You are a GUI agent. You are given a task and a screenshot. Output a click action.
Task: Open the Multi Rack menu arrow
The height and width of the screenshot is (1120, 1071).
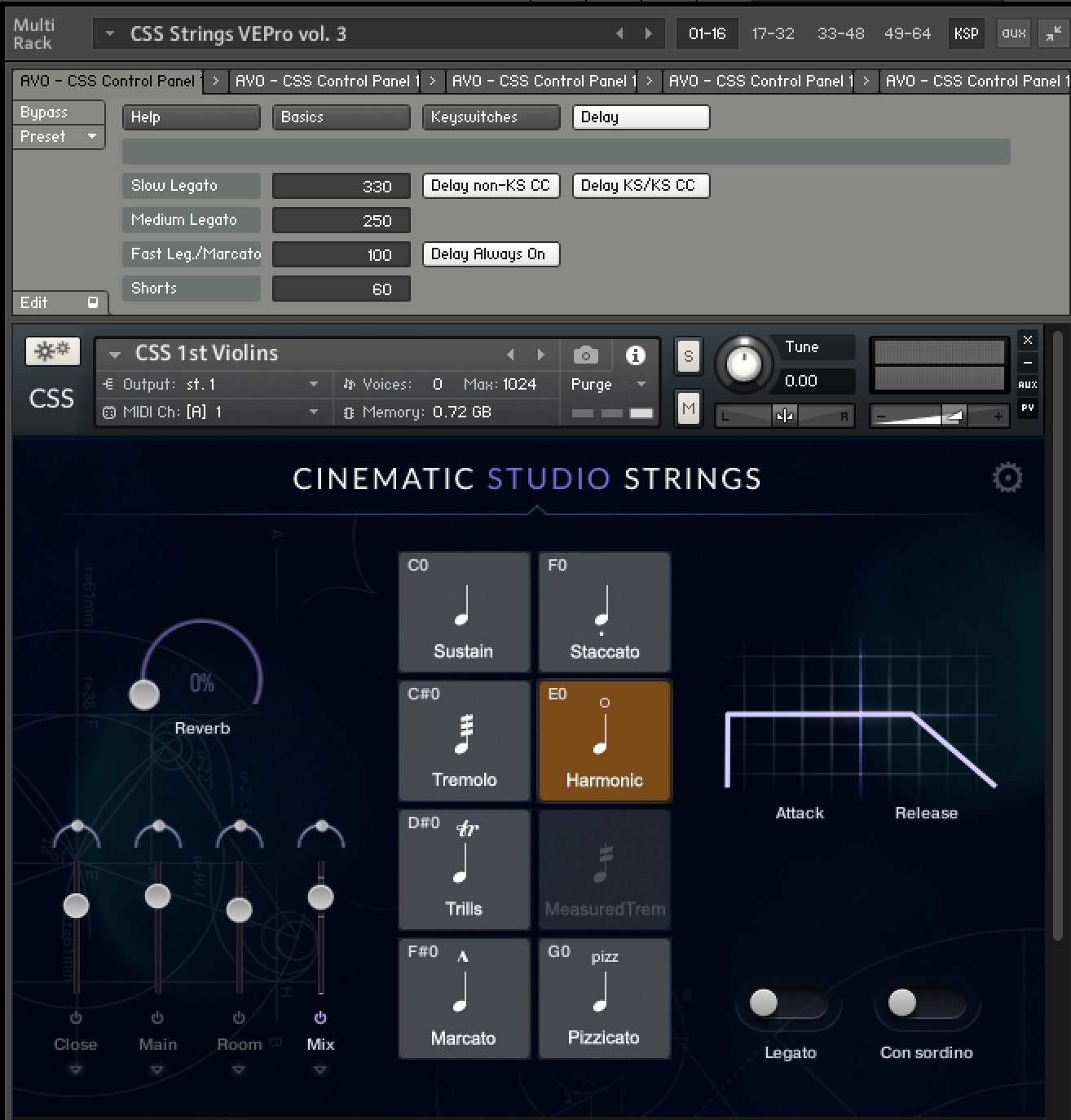pos(109,34)
